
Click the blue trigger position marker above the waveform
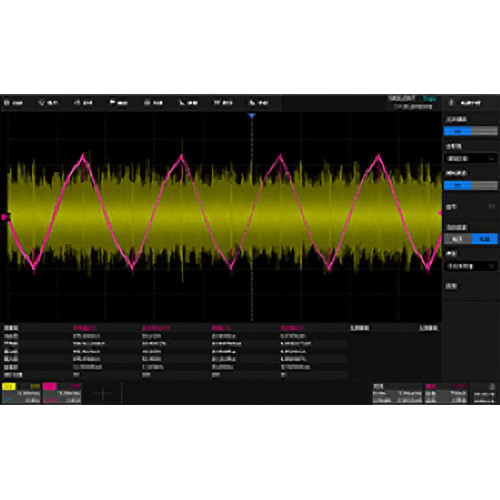click(252, 116)
